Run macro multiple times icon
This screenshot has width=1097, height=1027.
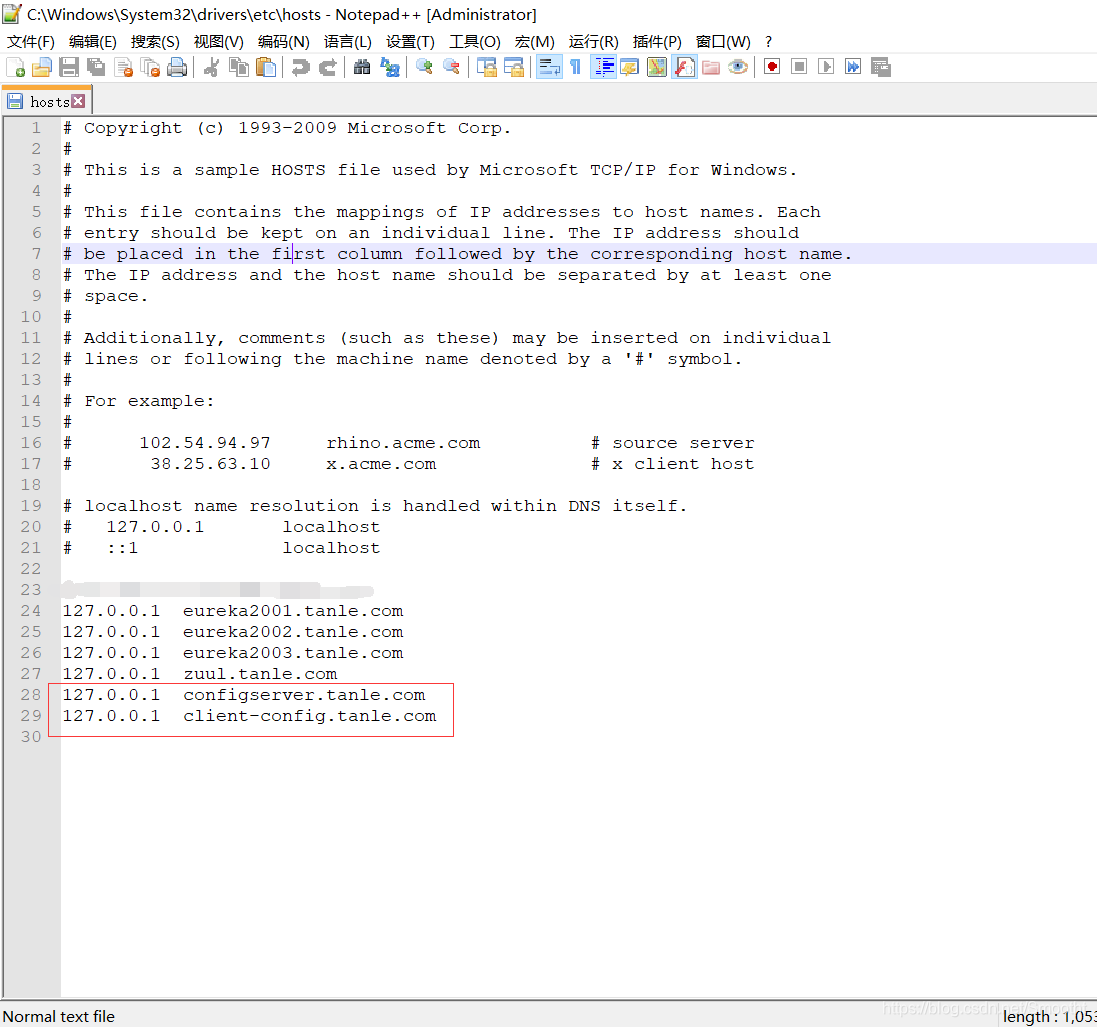click(x=854, y=67)
